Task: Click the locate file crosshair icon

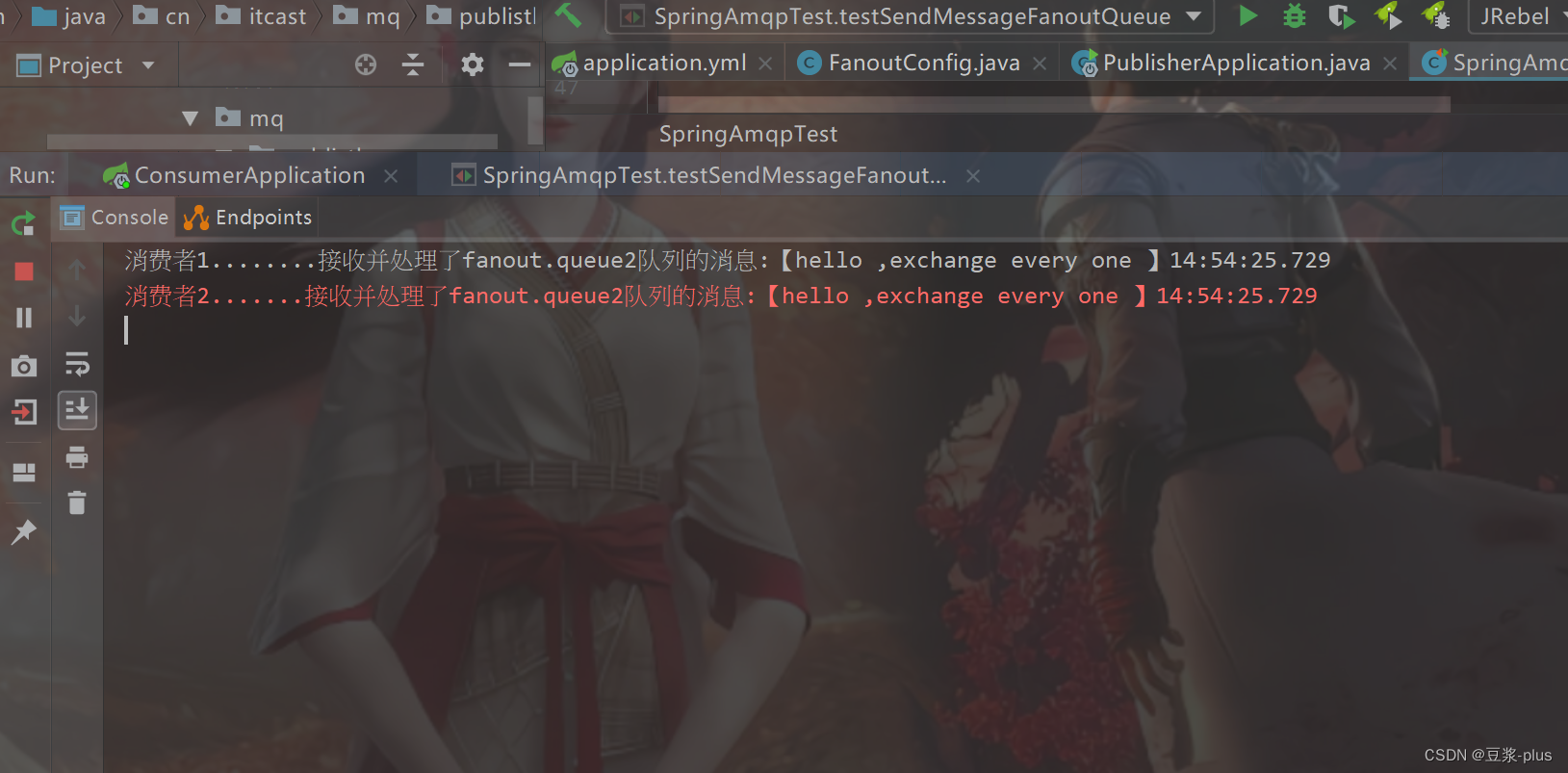Action: (x=366, y=64)
